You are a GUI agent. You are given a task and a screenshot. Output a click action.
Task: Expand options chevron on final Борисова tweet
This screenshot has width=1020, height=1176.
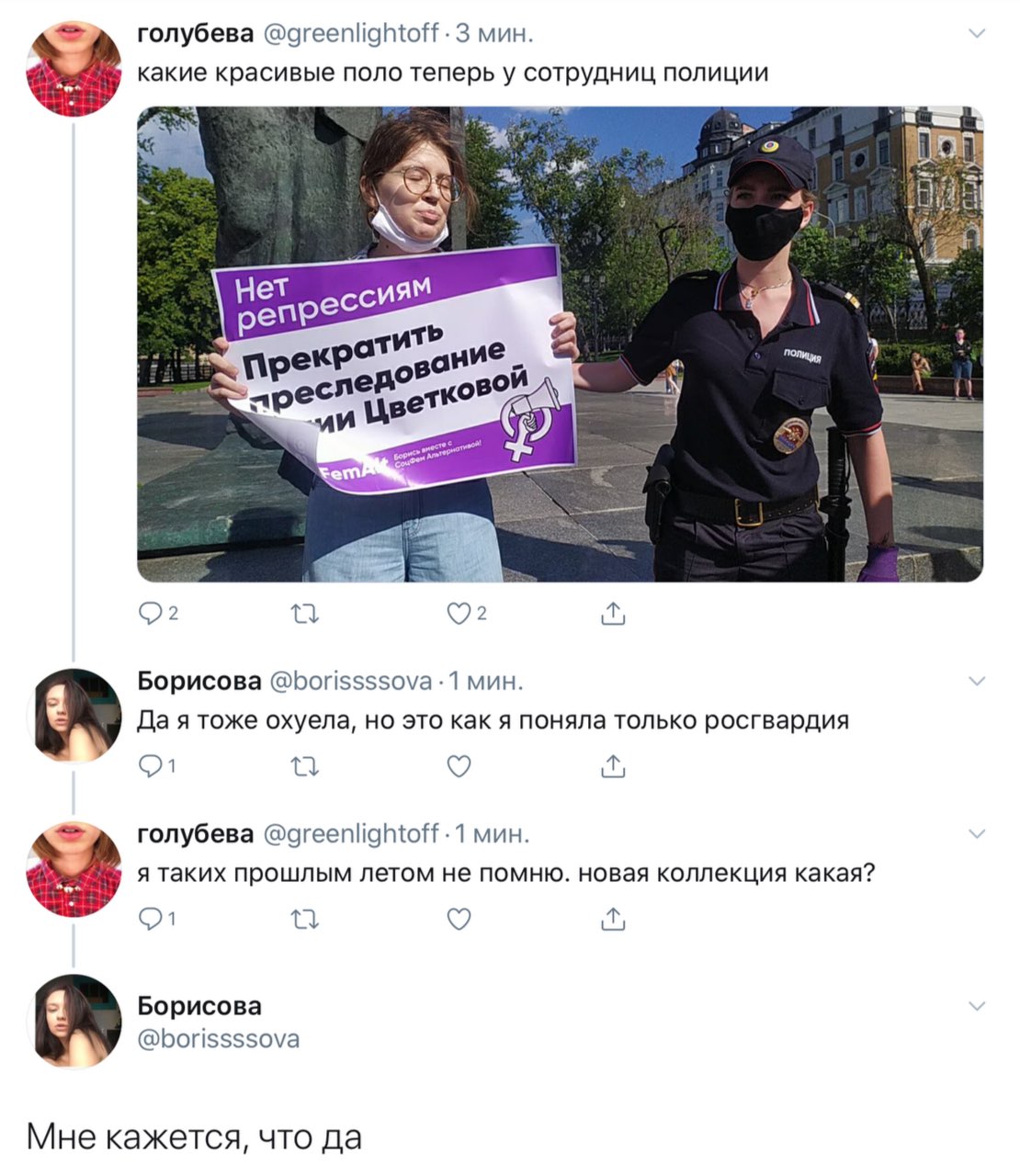[977, 1005]
